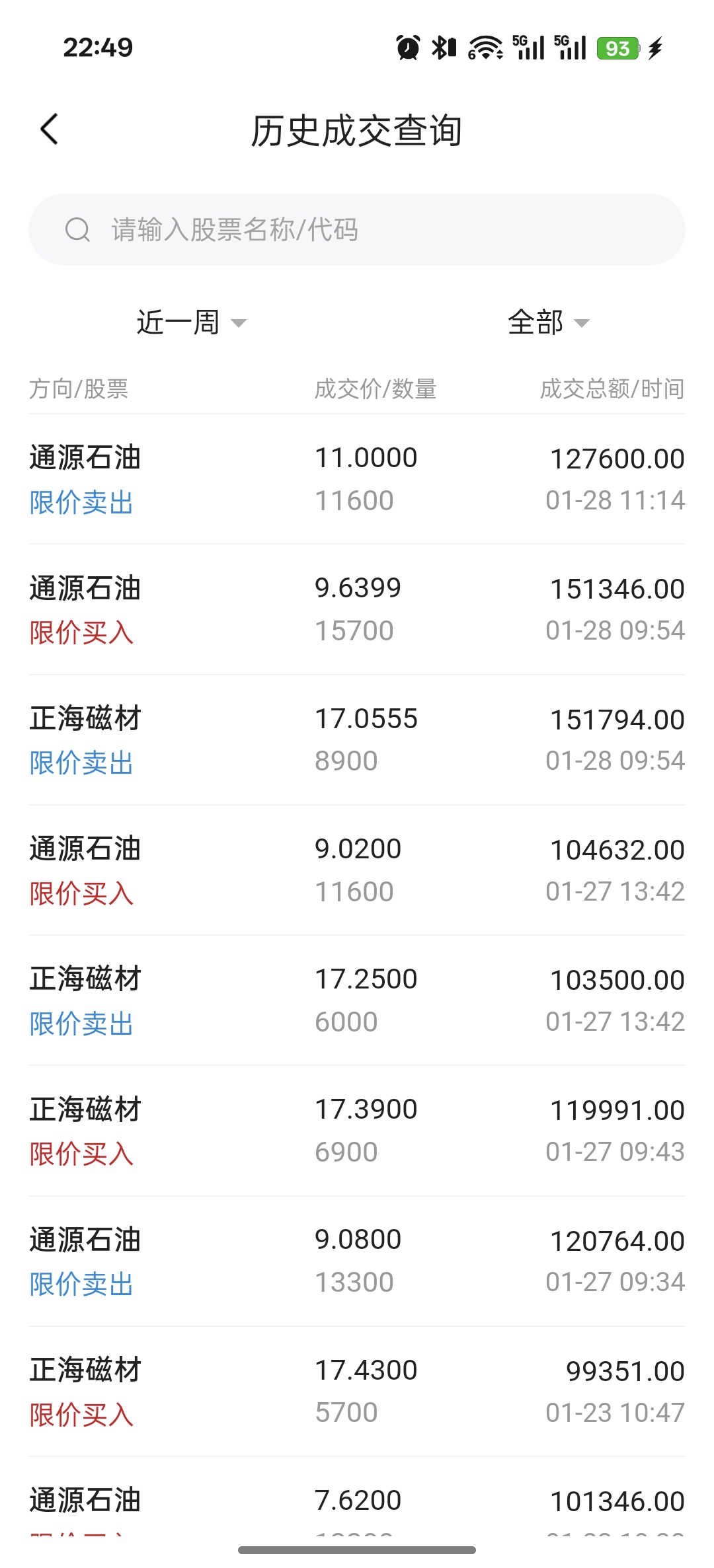Image resolution: width=714 pixels, height=1568 pixels.
Task: Open the 近一周 time range dropdown
Action: pos(191,322)
